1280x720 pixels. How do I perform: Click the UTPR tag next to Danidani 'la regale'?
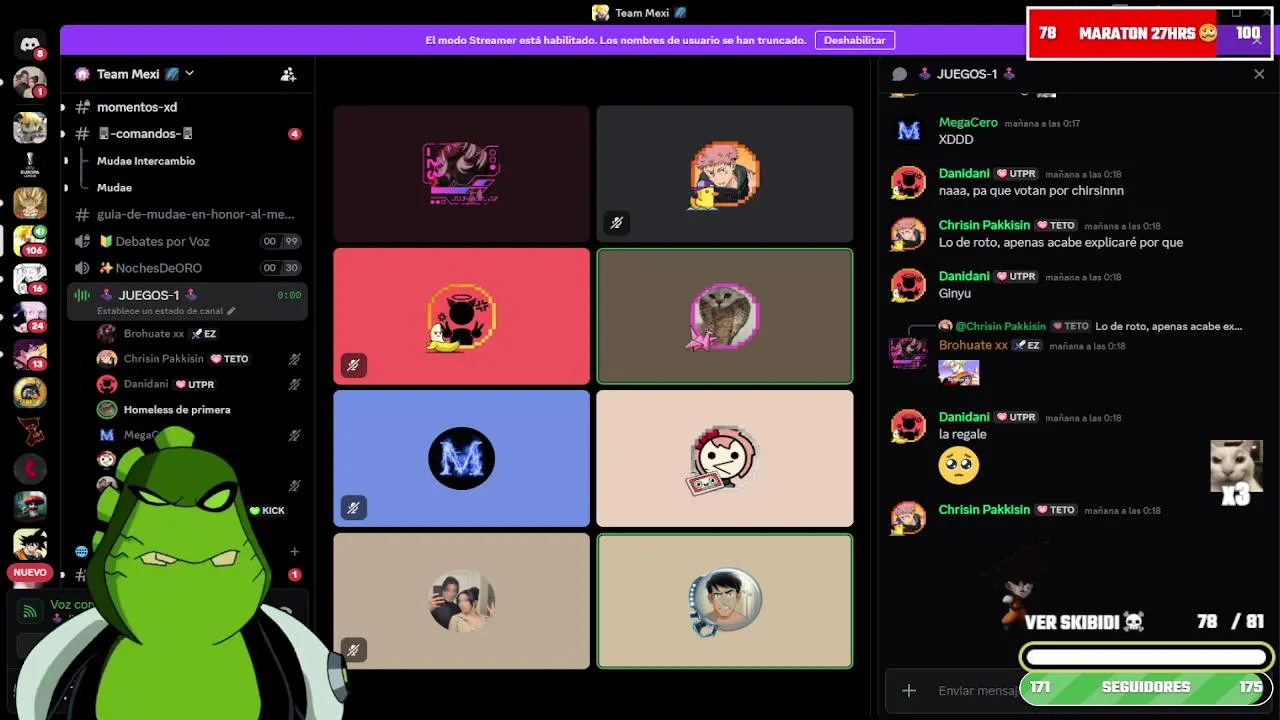tap(1016, 417)
